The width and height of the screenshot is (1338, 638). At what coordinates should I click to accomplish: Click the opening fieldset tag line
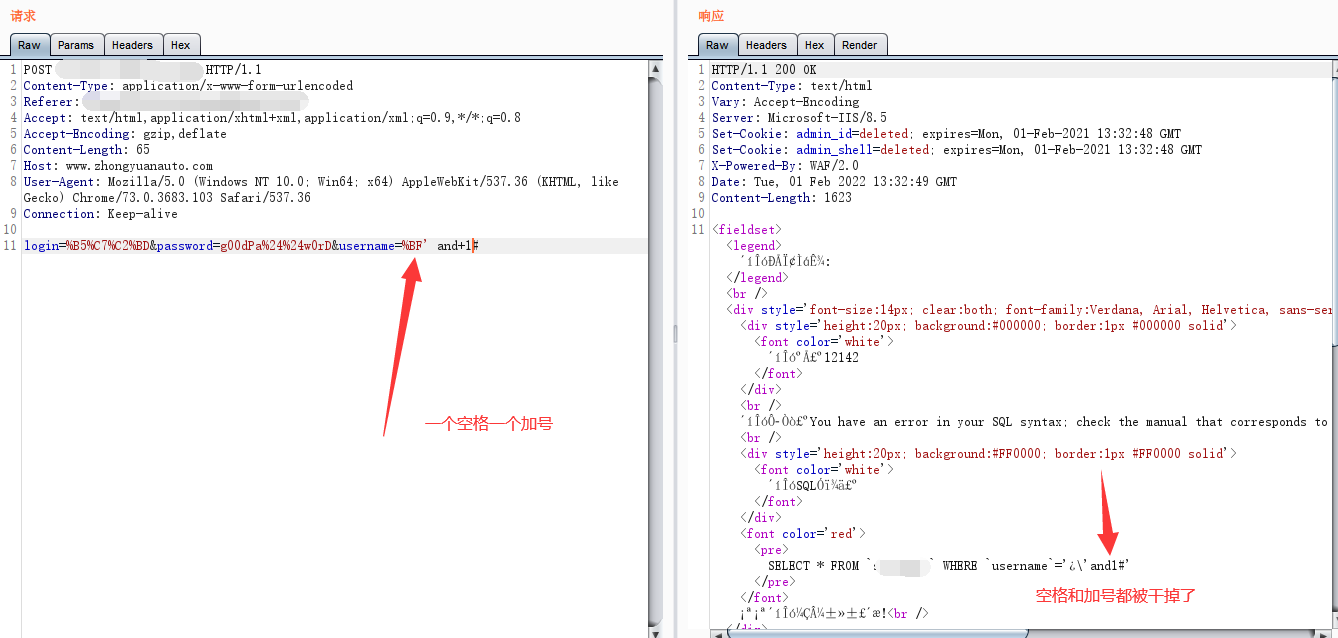click(746, 230)
